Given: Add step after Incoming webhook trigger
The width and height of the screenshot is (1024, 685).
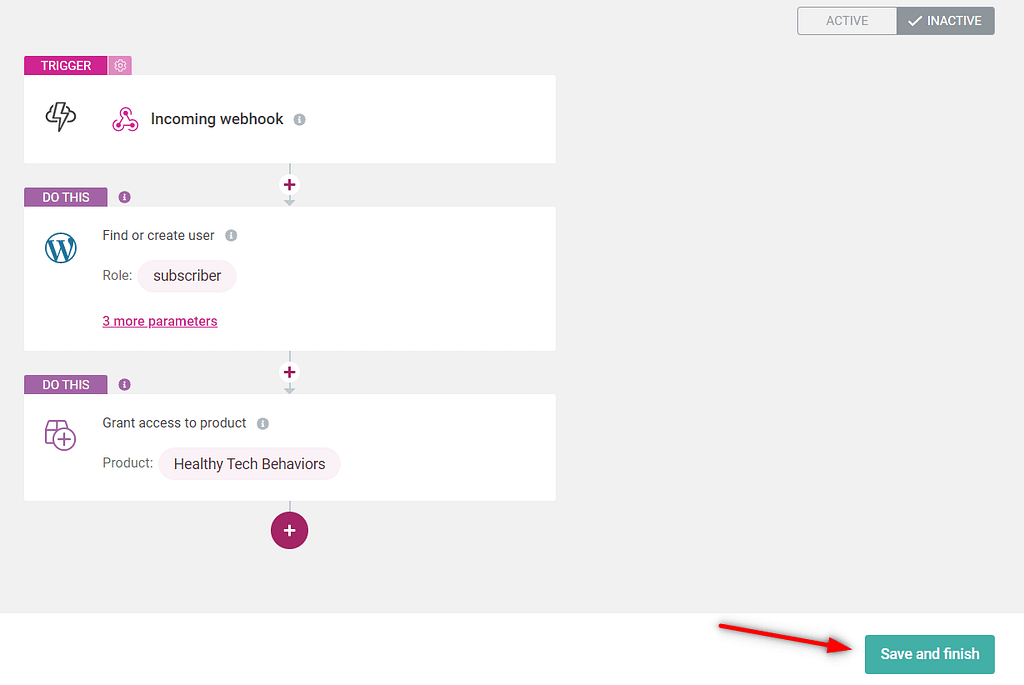Looking at the screenshot, I should (x=289, y=185).
